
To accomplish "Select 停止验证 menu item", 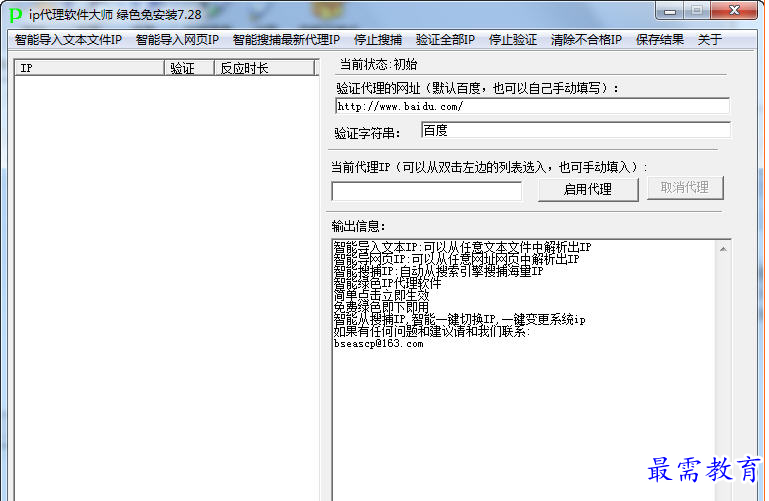I will coord(513,40).
